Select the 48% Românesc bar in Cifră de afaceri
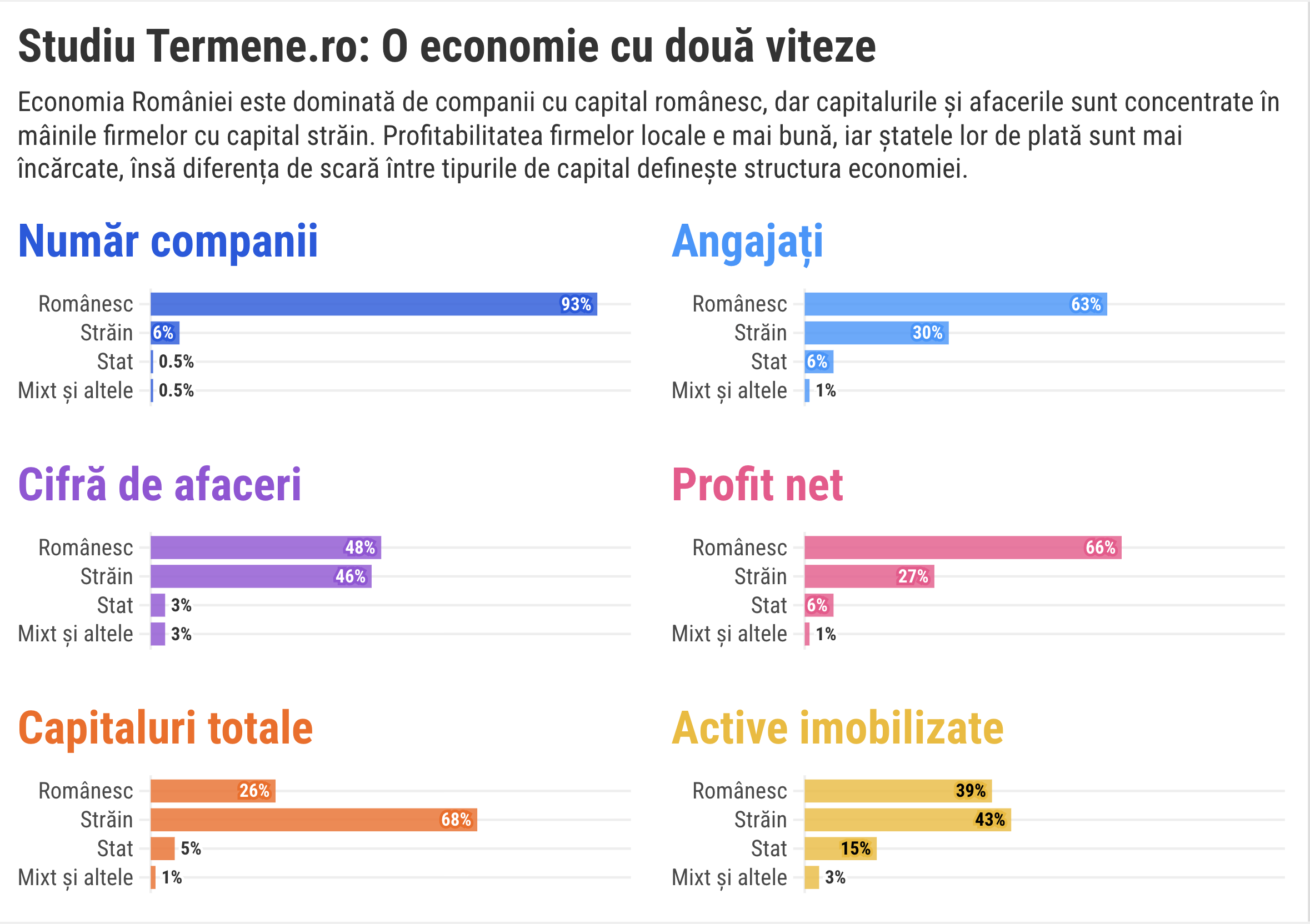The image size is (1310, 924). 266,548
